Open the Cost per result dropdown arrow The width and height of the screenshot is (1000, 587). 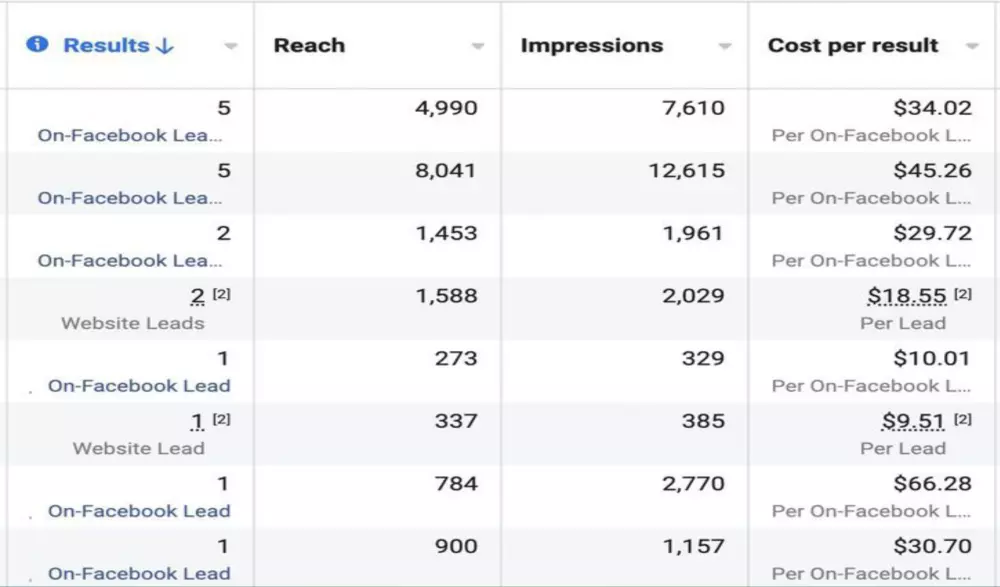click(972, 47)
